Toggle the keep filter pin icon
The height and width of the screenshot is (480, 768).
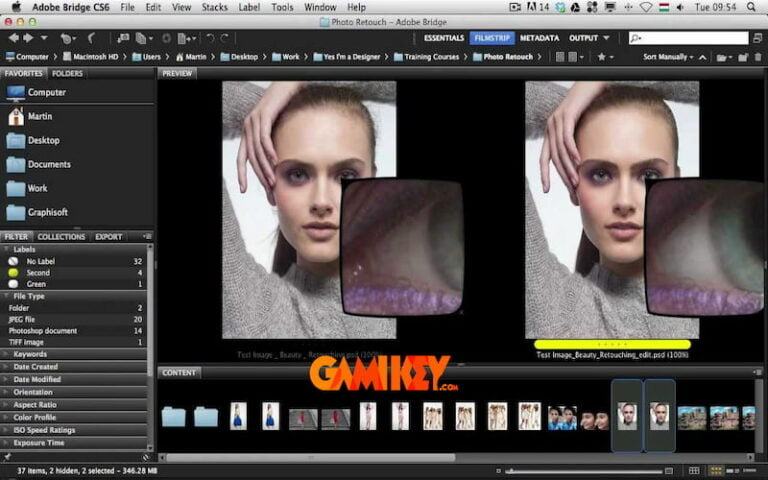pos(7,456)
